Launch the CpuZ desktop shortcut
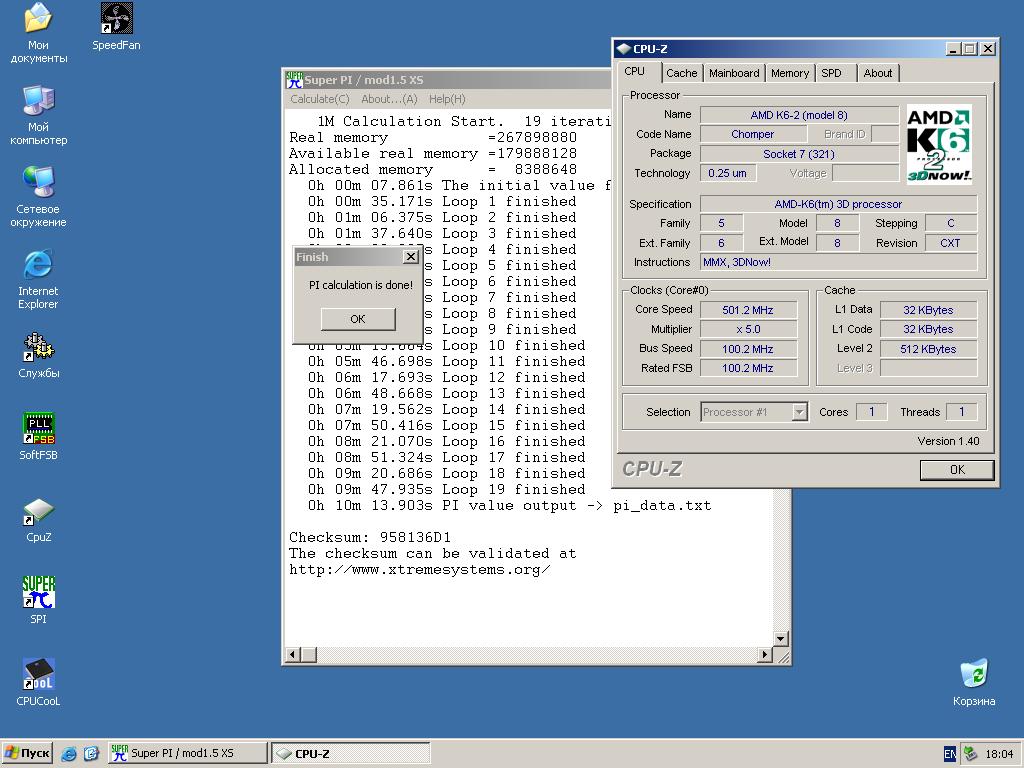1024x768 pixels. [x=39, y=519]
